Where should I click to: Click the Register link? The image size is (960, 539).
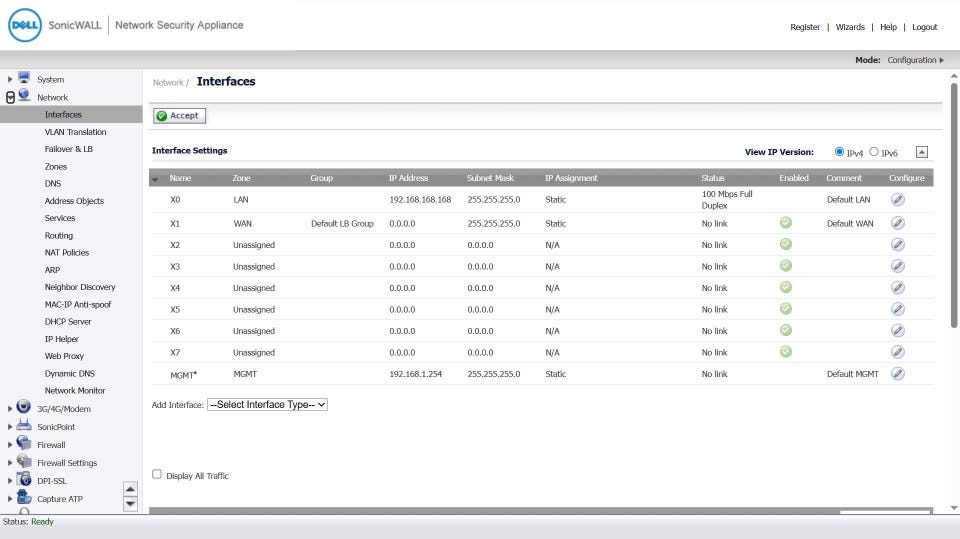804,27
